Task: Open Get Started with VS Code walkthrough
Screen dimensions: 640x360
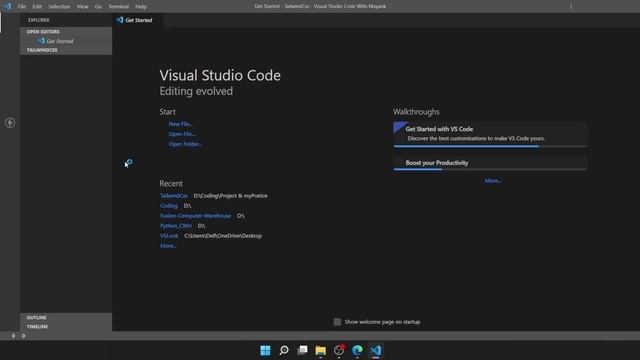Action: coord(490,134)
